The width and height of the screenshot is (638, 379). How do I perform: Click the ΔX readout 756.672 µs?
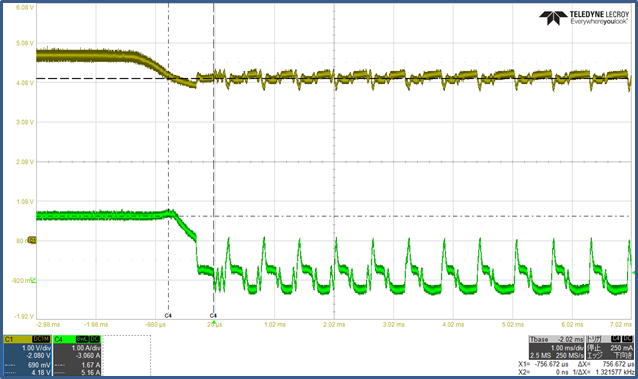618,364
